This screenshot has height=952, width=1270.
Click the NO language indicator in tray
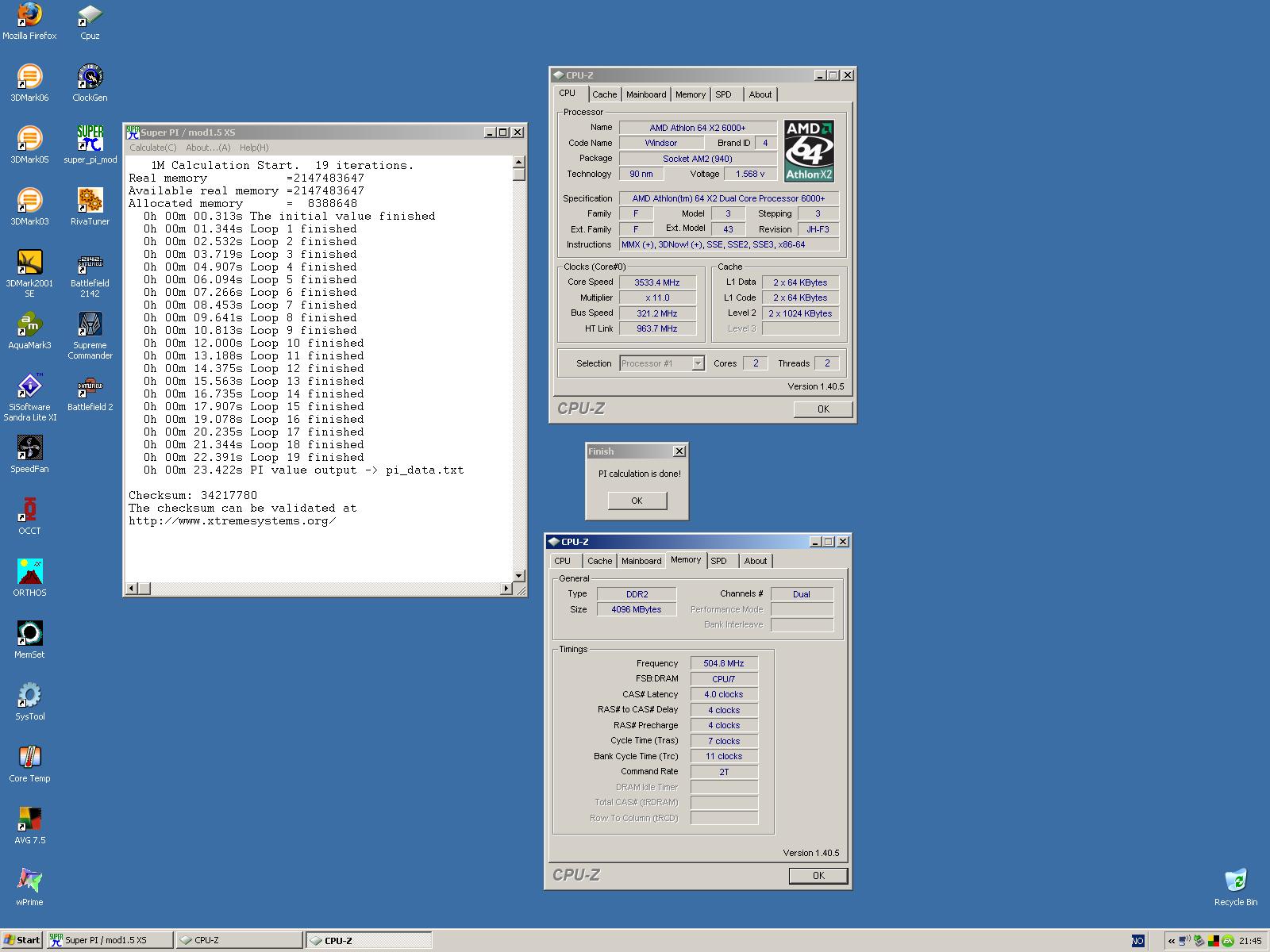pyautogui.click(x=1137, y=941)
